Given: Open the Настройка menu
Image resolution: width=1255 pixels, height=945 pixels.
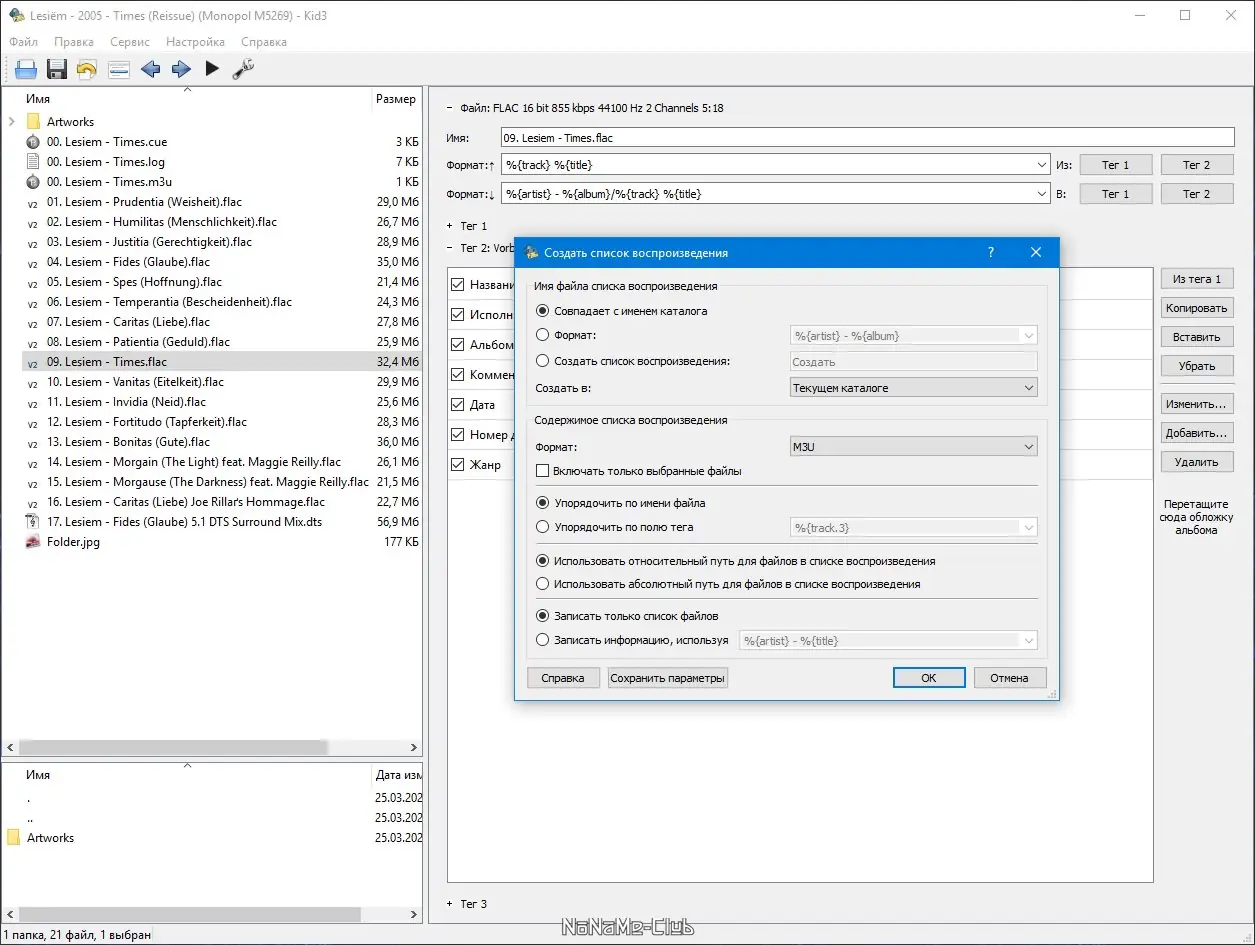Looking at the screenshot, I should tap(195, 42).
